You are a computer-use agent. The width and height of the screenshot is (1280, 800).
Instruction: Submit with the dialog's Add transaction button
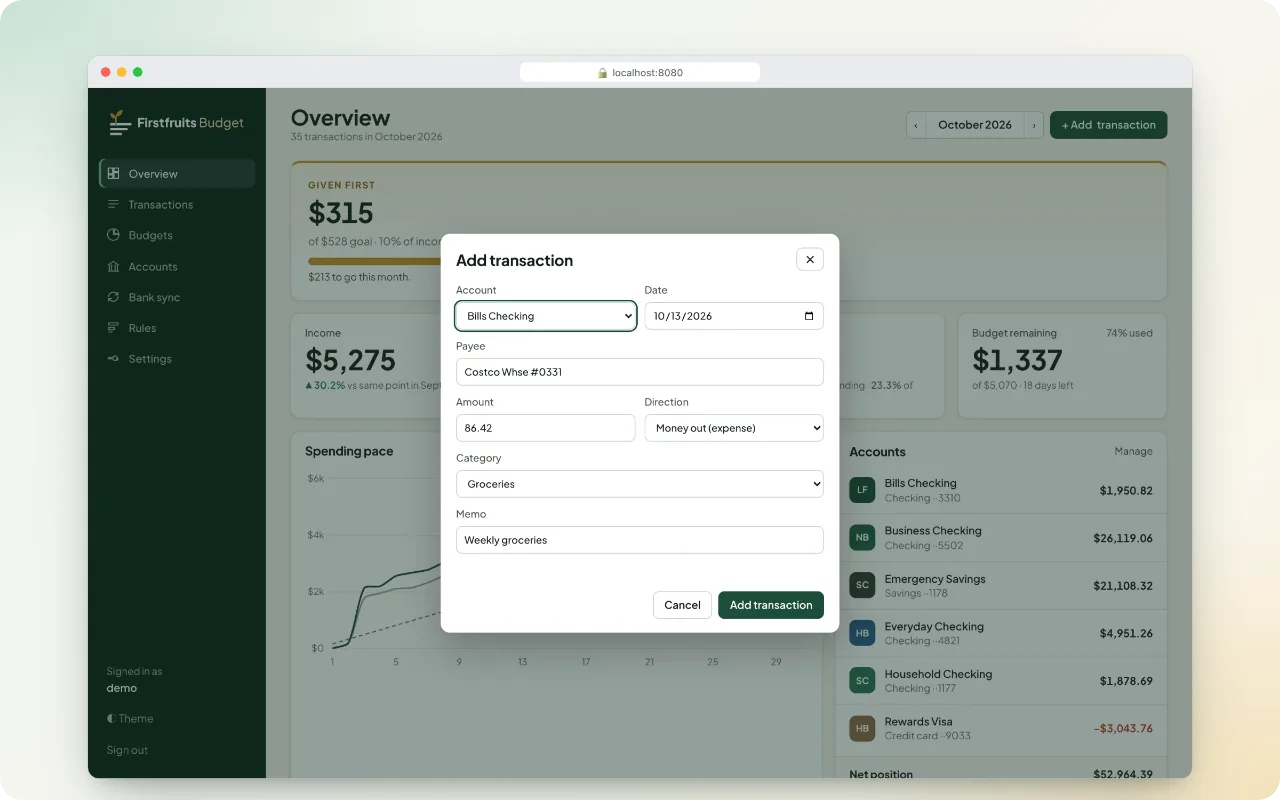[x=771, y=605]
